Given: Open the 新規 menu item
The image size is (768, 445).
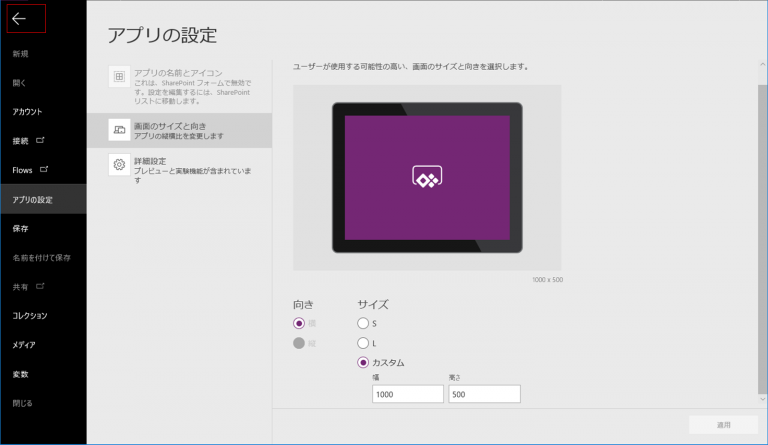Looking at the screenshot, I should click(20, 53).
